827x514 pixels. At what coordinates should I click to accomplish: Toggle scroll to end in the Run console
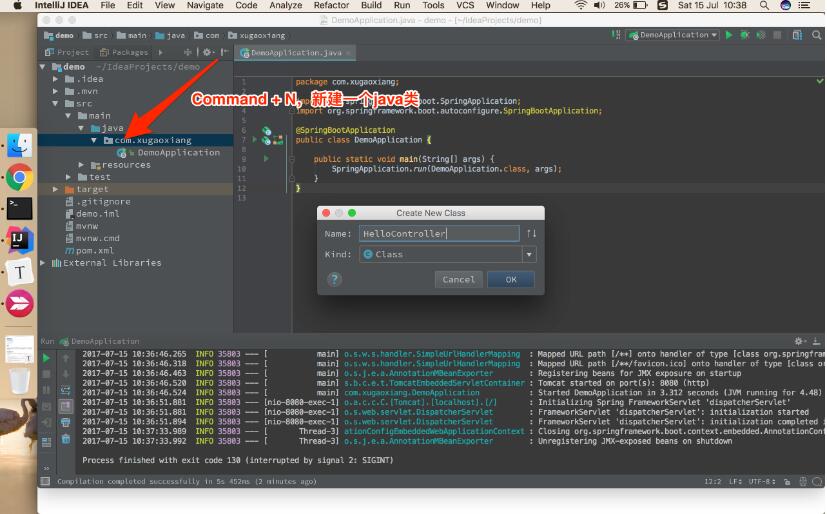pyautogui.click(x=65, y=406)
